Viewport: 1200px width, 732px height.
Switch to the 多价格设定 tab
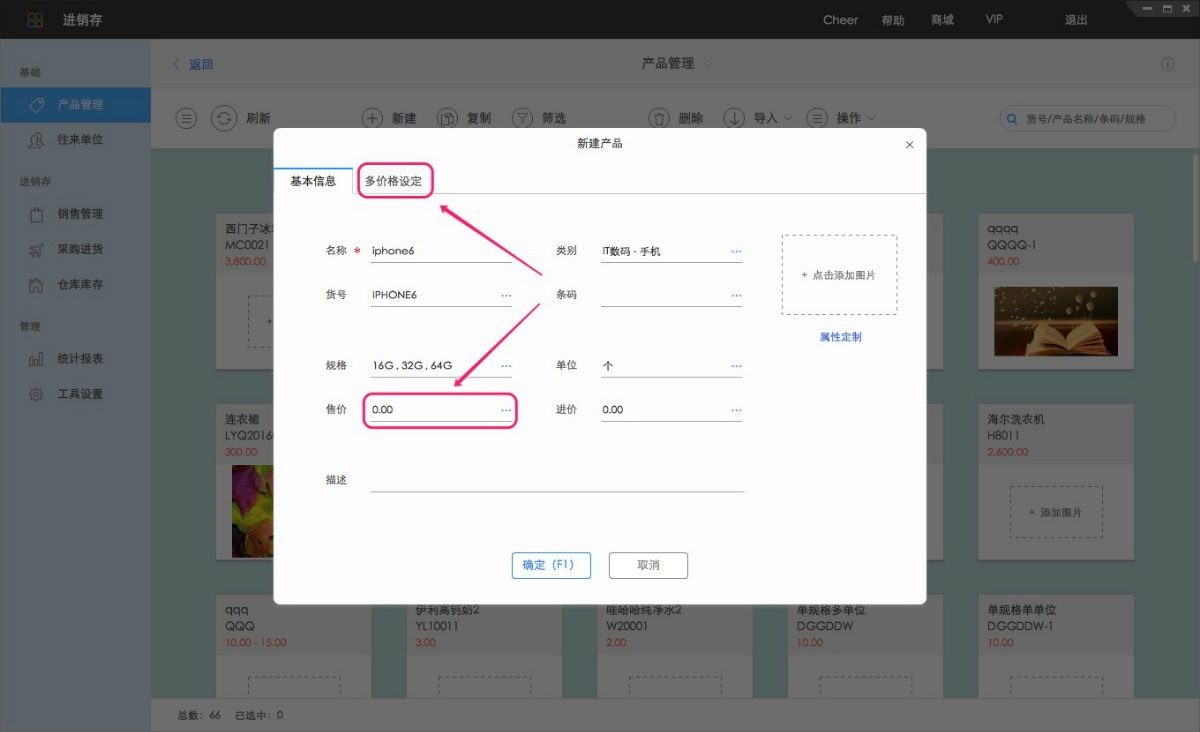(395, 181)
